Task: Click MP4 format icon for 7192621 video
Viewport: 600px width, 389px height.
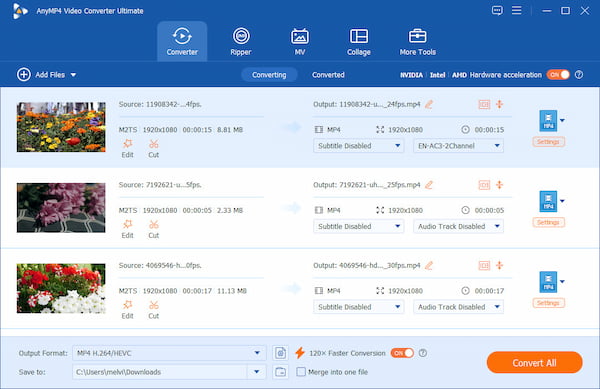Action: click(548, 201)
